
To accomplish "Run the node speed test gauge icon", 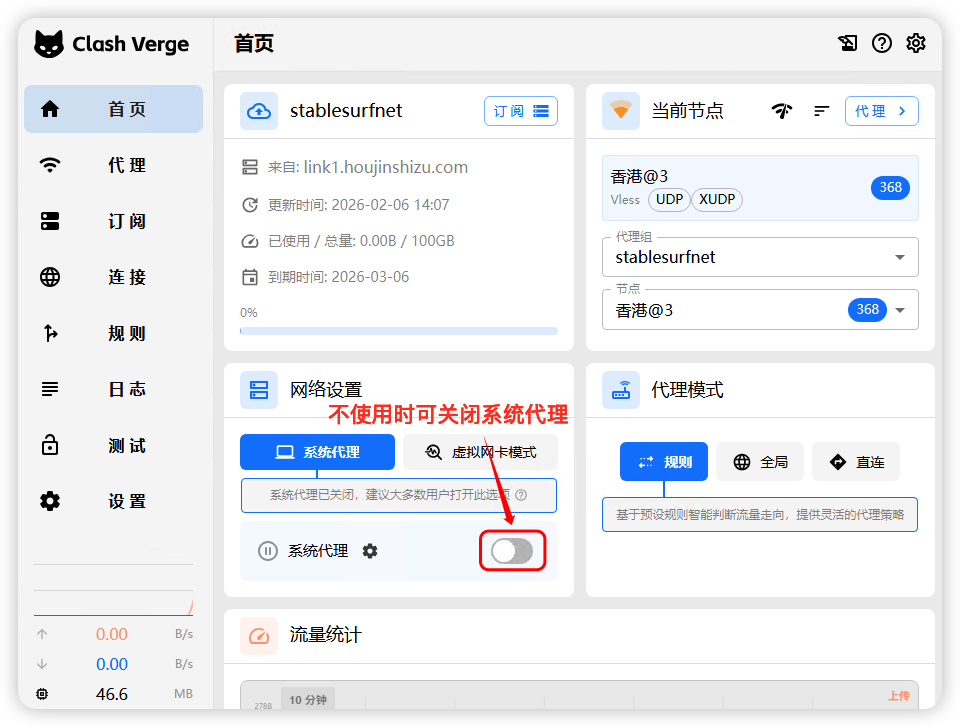I will pyautogui.click(x=782, y=111).
